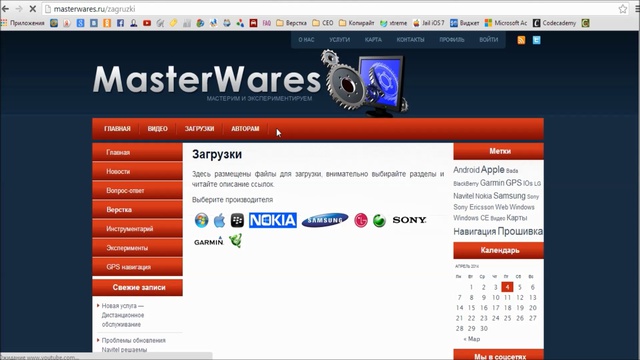Open Вопрос-ответ in left sidebar
Screen dimensions: 640x360
138,190
